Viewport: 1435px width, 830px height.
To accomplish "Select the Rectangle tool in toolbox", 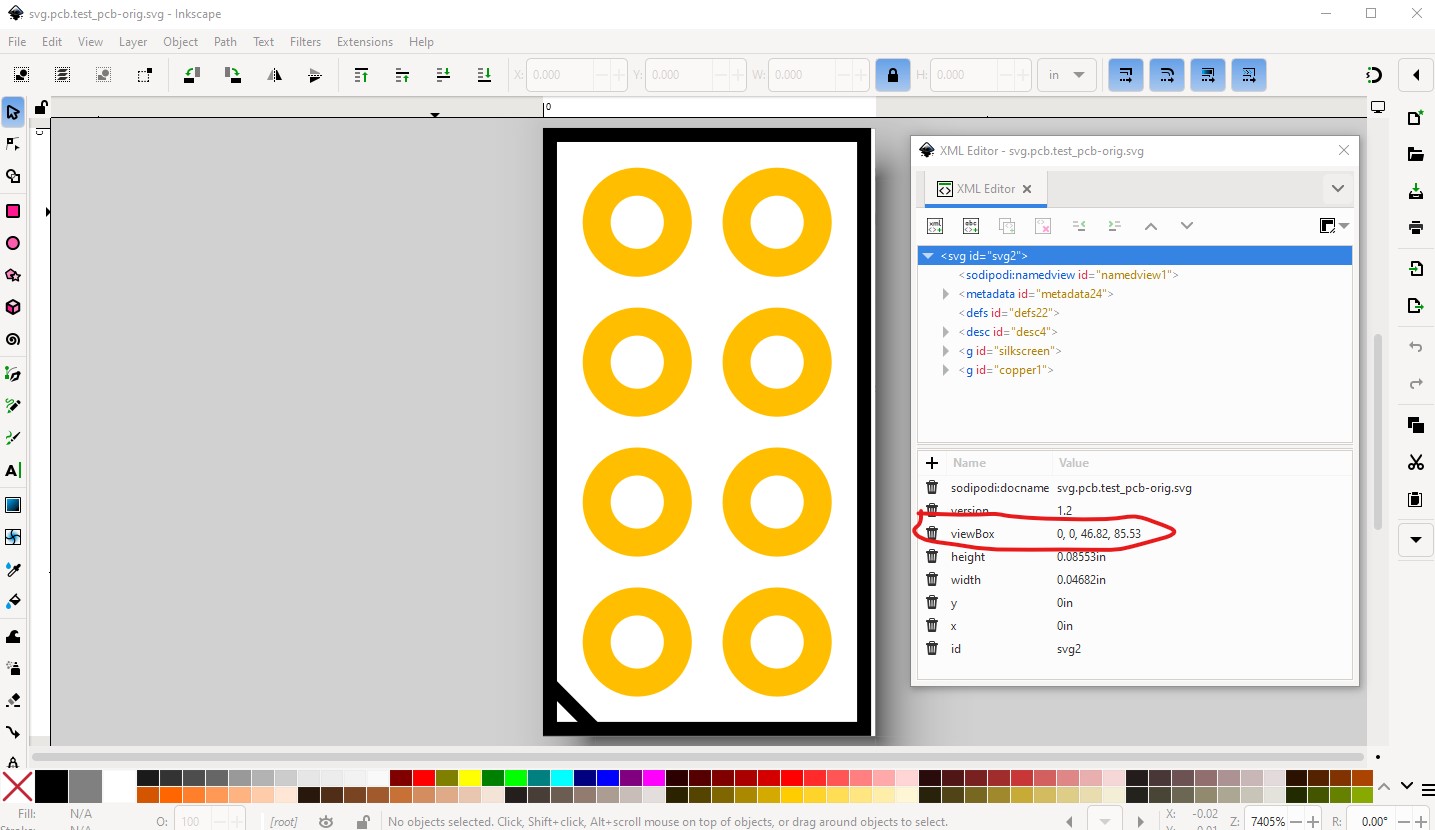I will click(13, 211).
